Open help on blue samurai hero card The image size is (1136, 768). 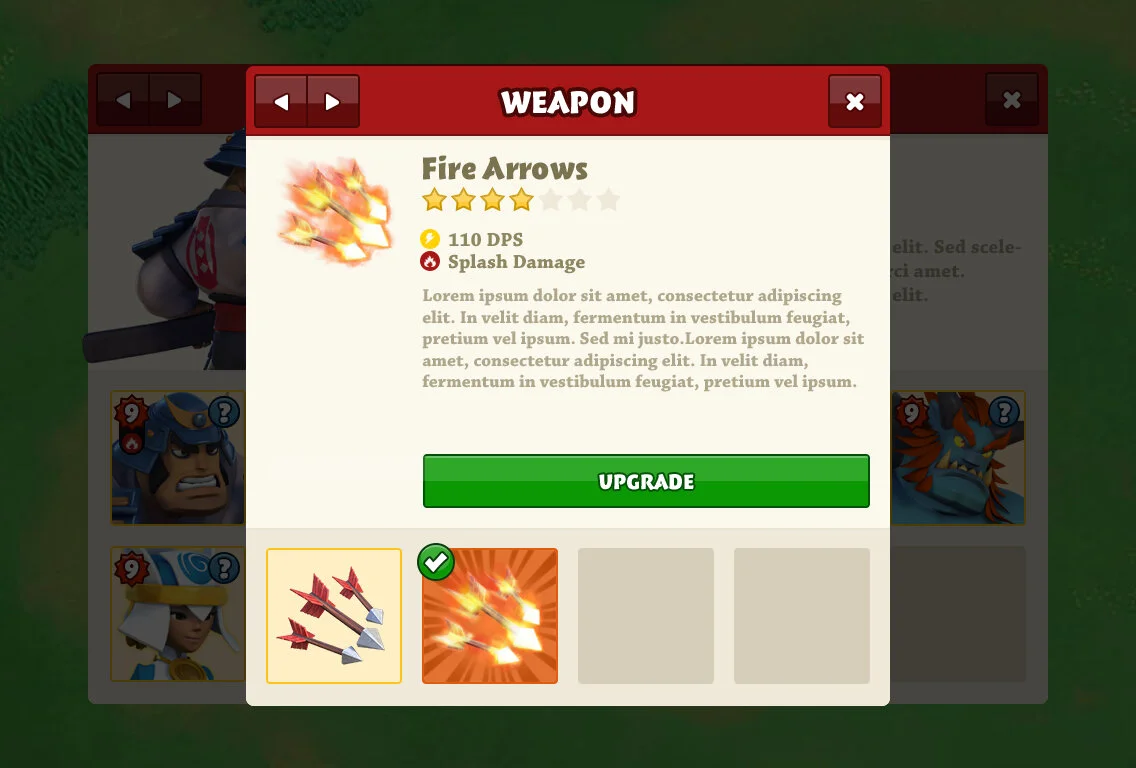(224, 412)
